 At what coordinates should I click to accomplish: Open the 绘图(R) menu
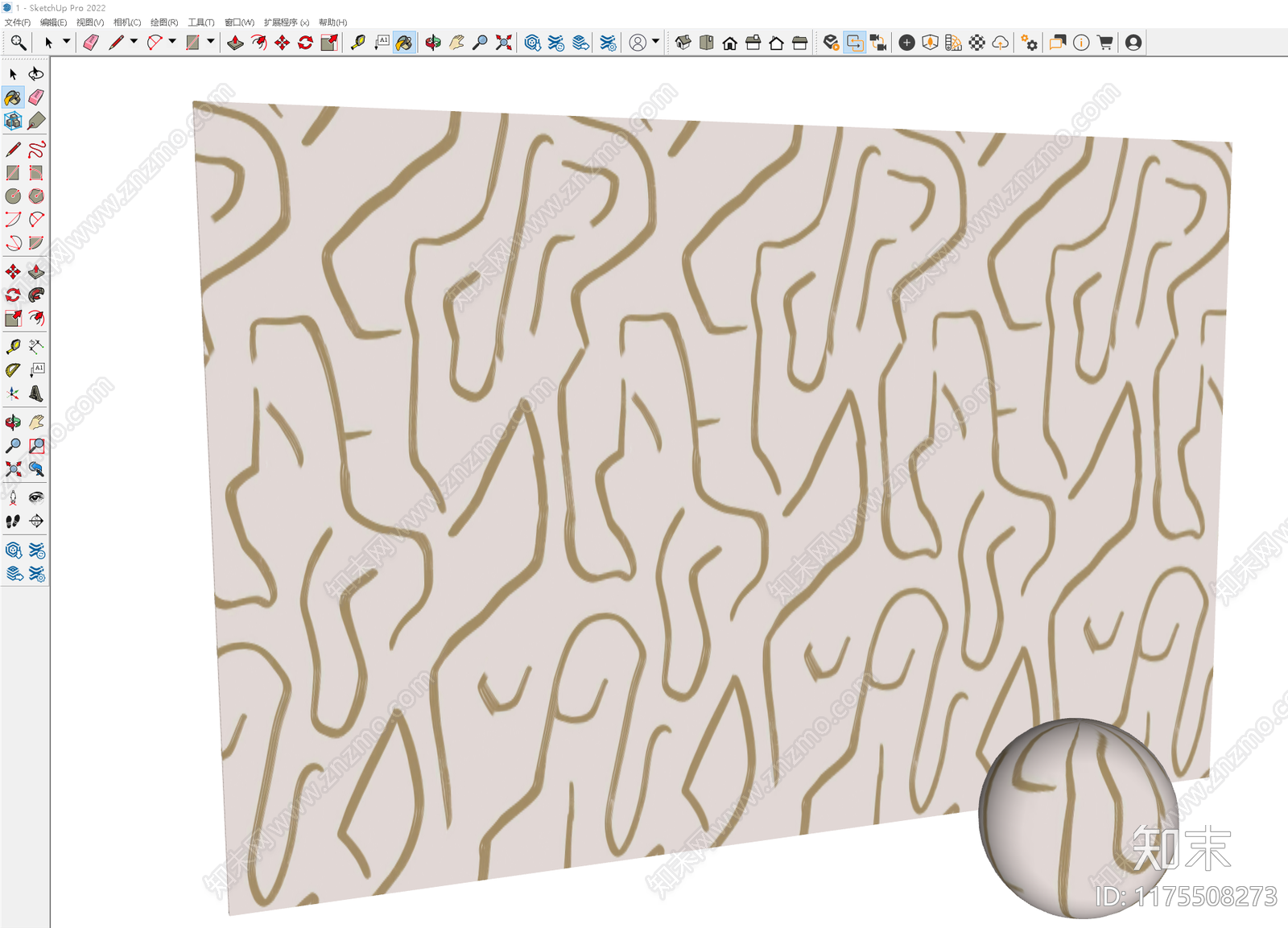164,23
